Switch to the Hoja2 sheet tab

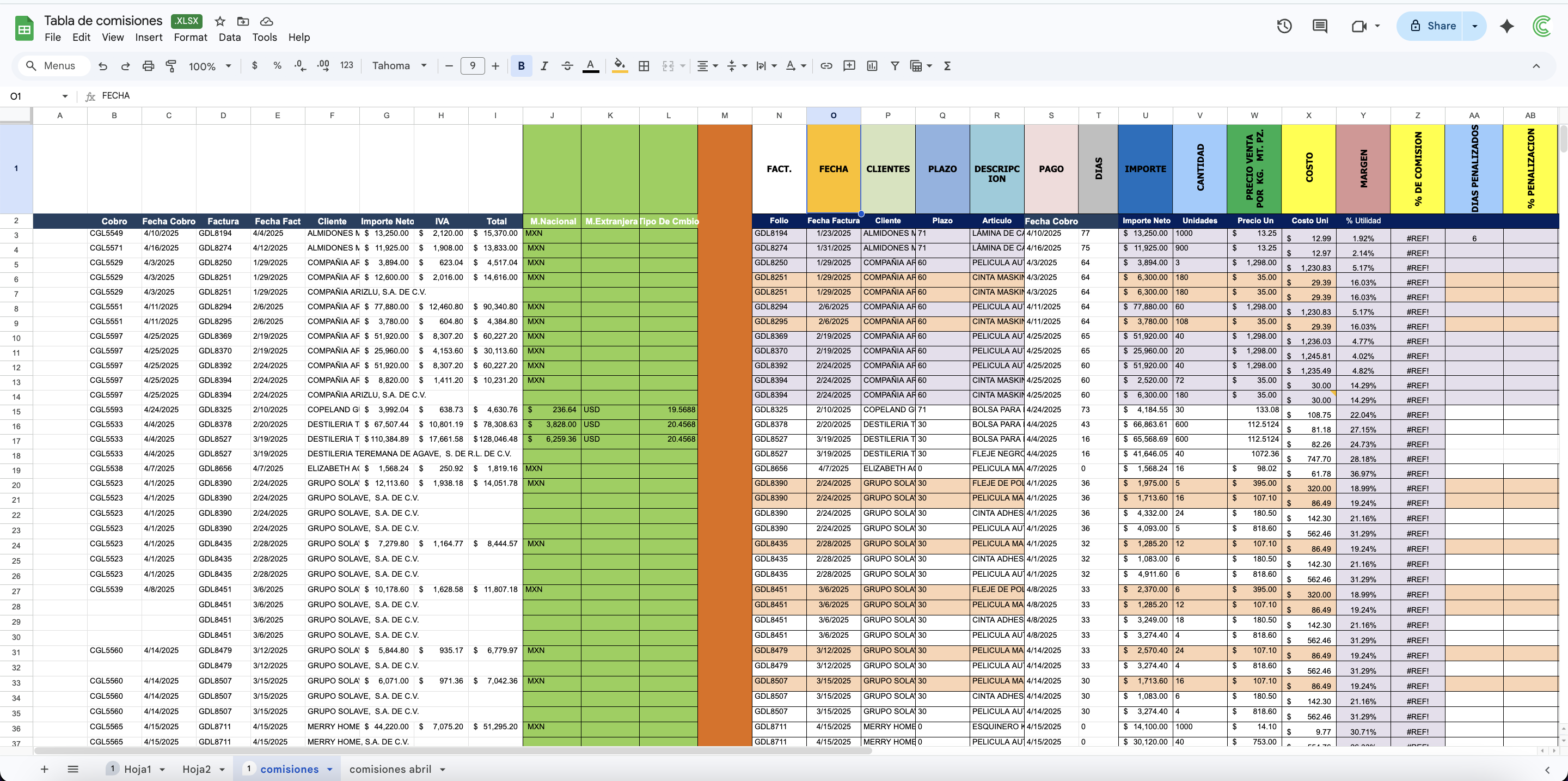[197, 769]
